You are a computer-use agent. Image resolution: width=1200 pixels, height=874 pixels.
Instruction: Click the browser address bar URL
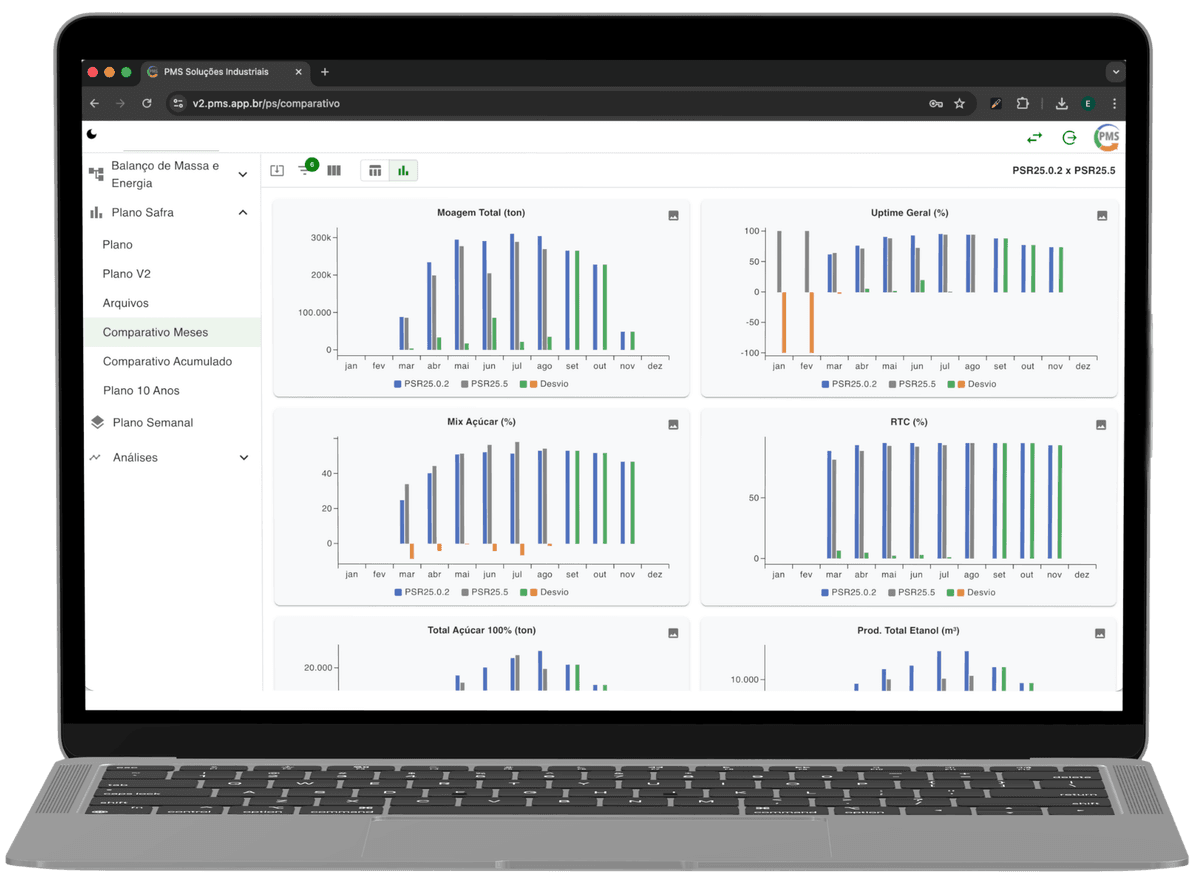pos(266,103)
